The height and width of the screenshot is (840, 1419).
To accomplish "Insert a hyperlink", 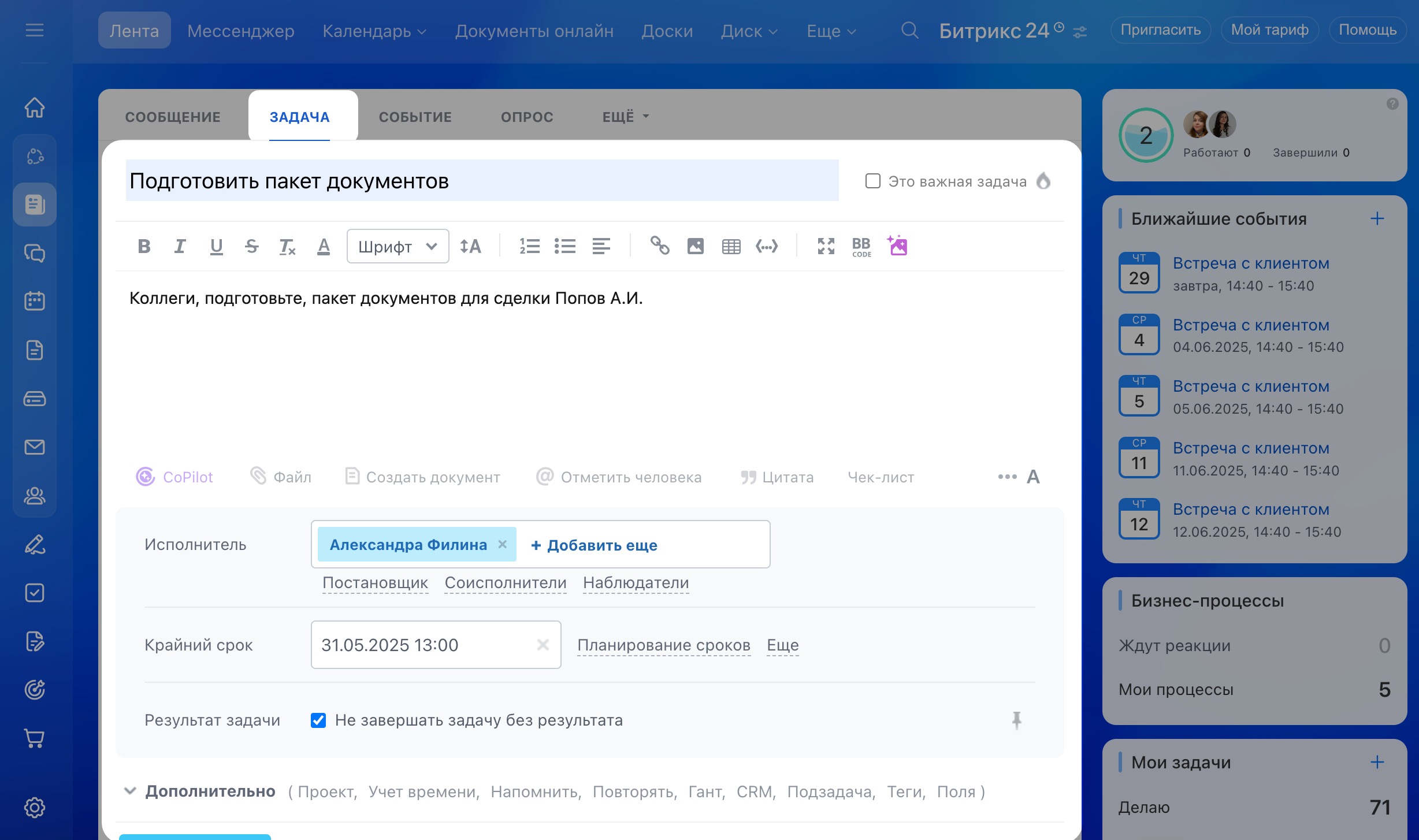I will pyautogui.click(x=660, y=246).
